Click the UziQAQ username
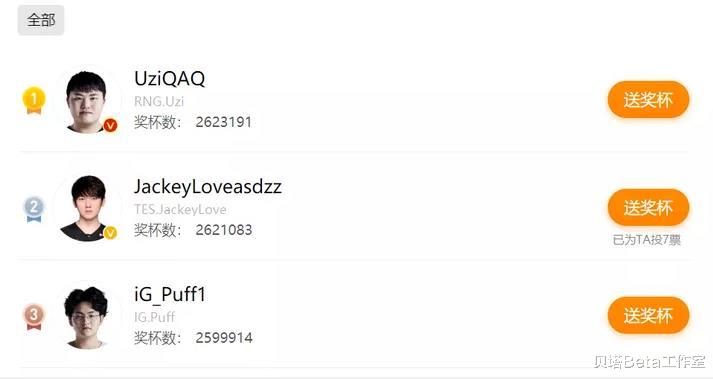 [x=170, y=78]
